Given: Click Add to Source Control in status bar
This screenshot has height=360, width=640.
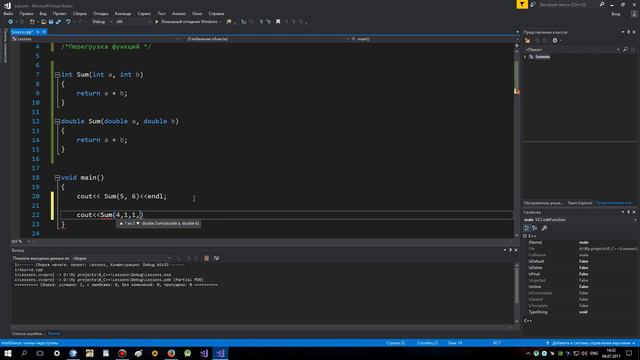Looking at the screenshot, I should (x=590, y=343).
